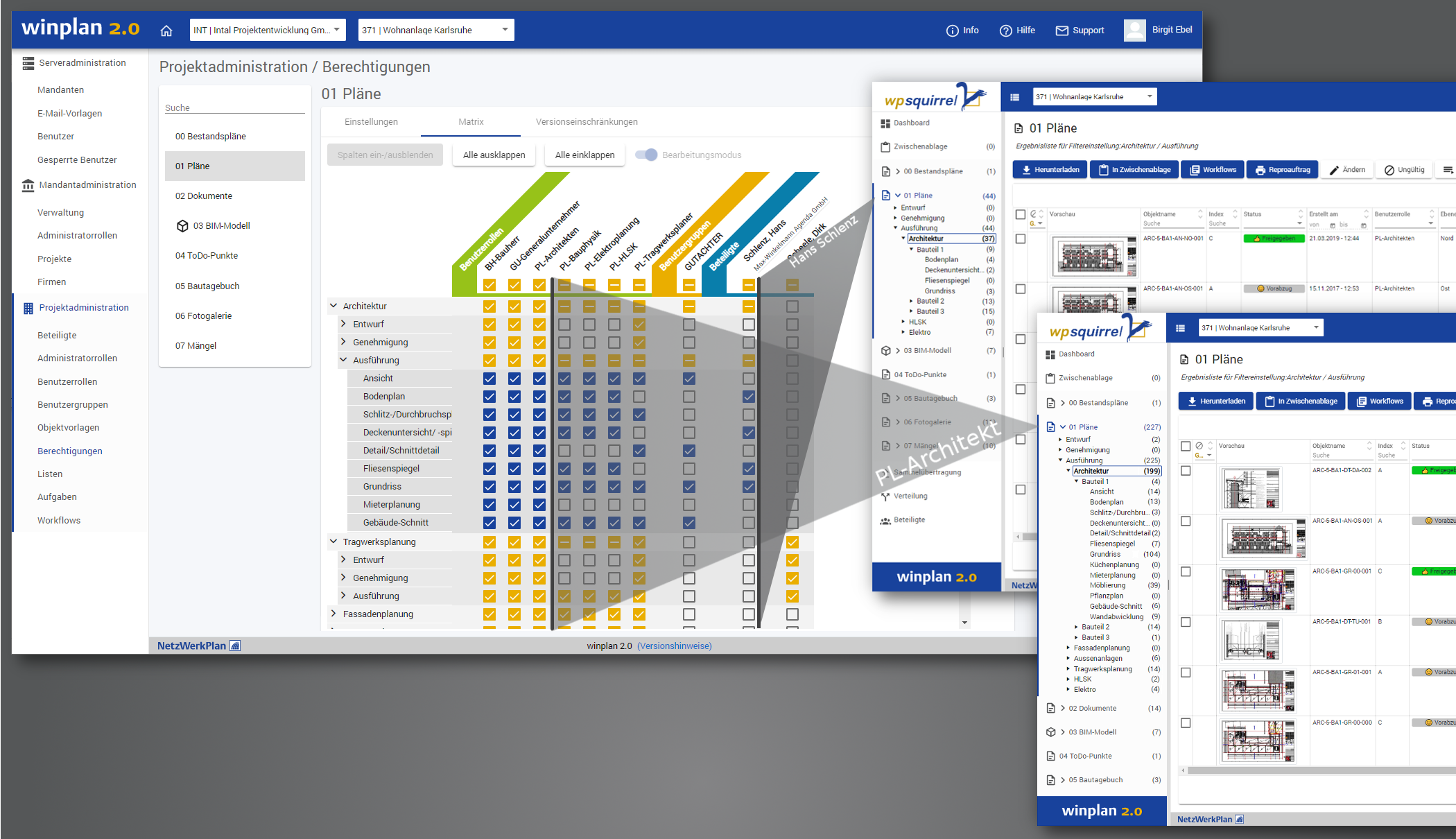Viewport: 1456px width, 839px height.
Task: Toggle the first checkbox in the Grundriss row
Action: [x=489, y=487]
